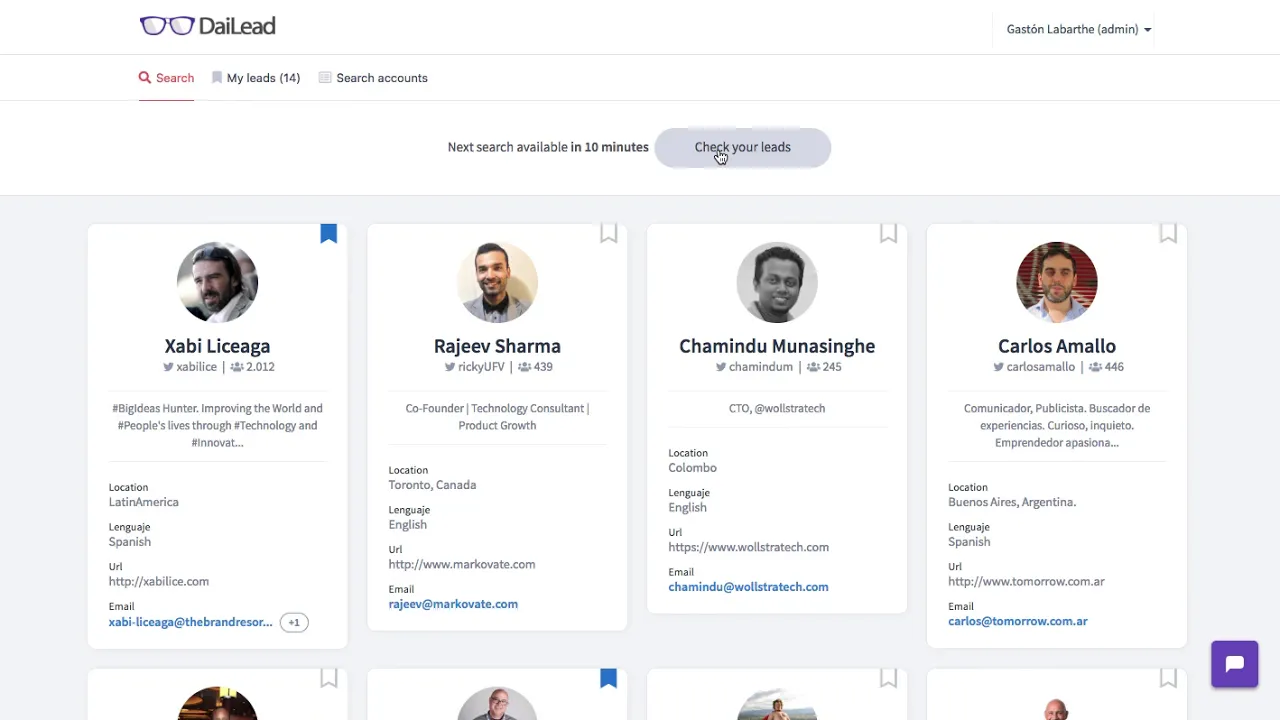Click the DaiLead glasses logo
1280x720 pixels.
pyautogui.click(x=167, y=26)
